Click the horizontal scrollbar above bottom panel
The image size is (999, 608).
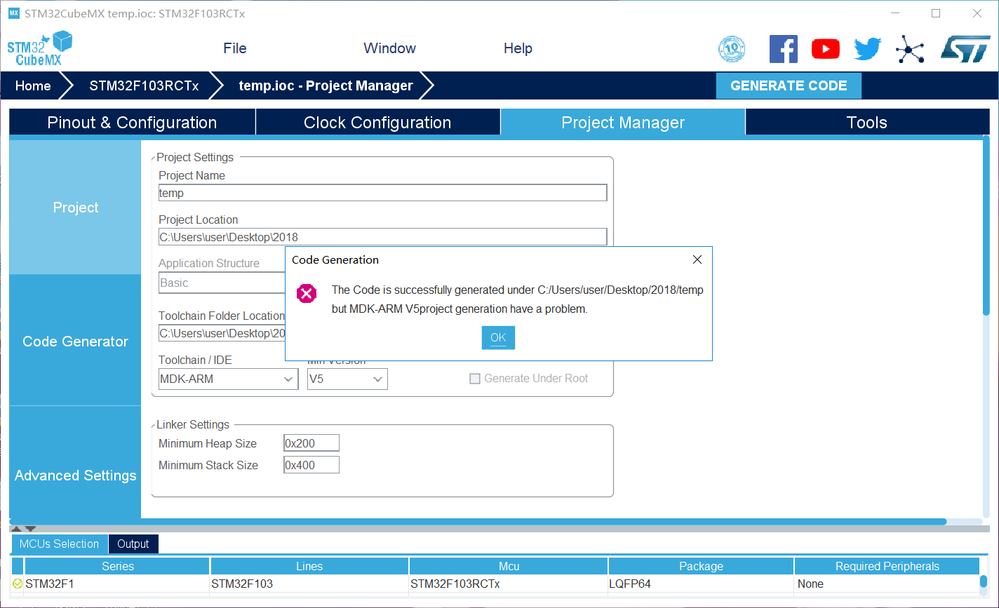click(x=478, y=521)
